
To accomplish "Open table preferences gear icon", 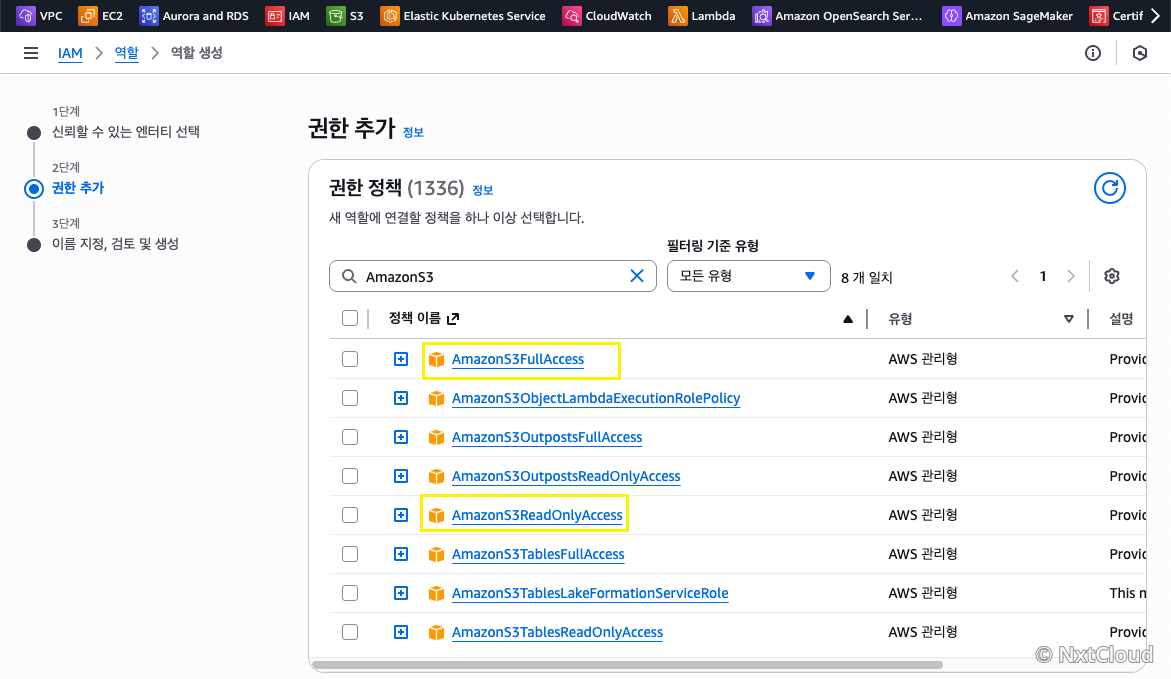I will click(1112, 276).
